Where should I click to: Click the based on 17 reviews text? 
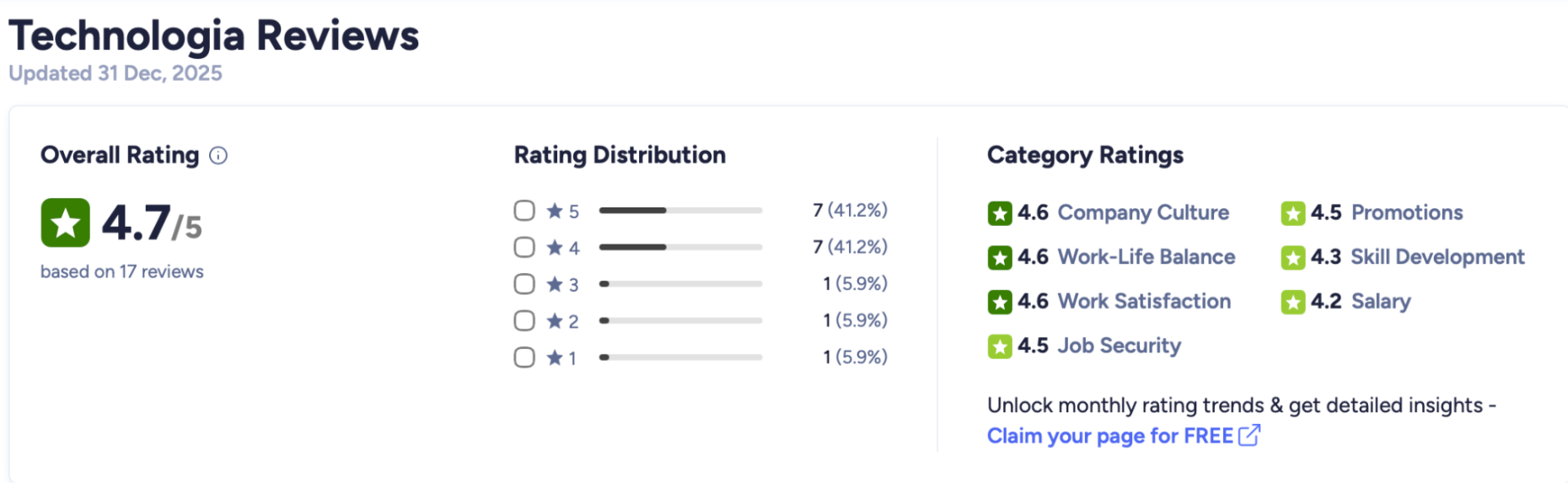point(122,271)
